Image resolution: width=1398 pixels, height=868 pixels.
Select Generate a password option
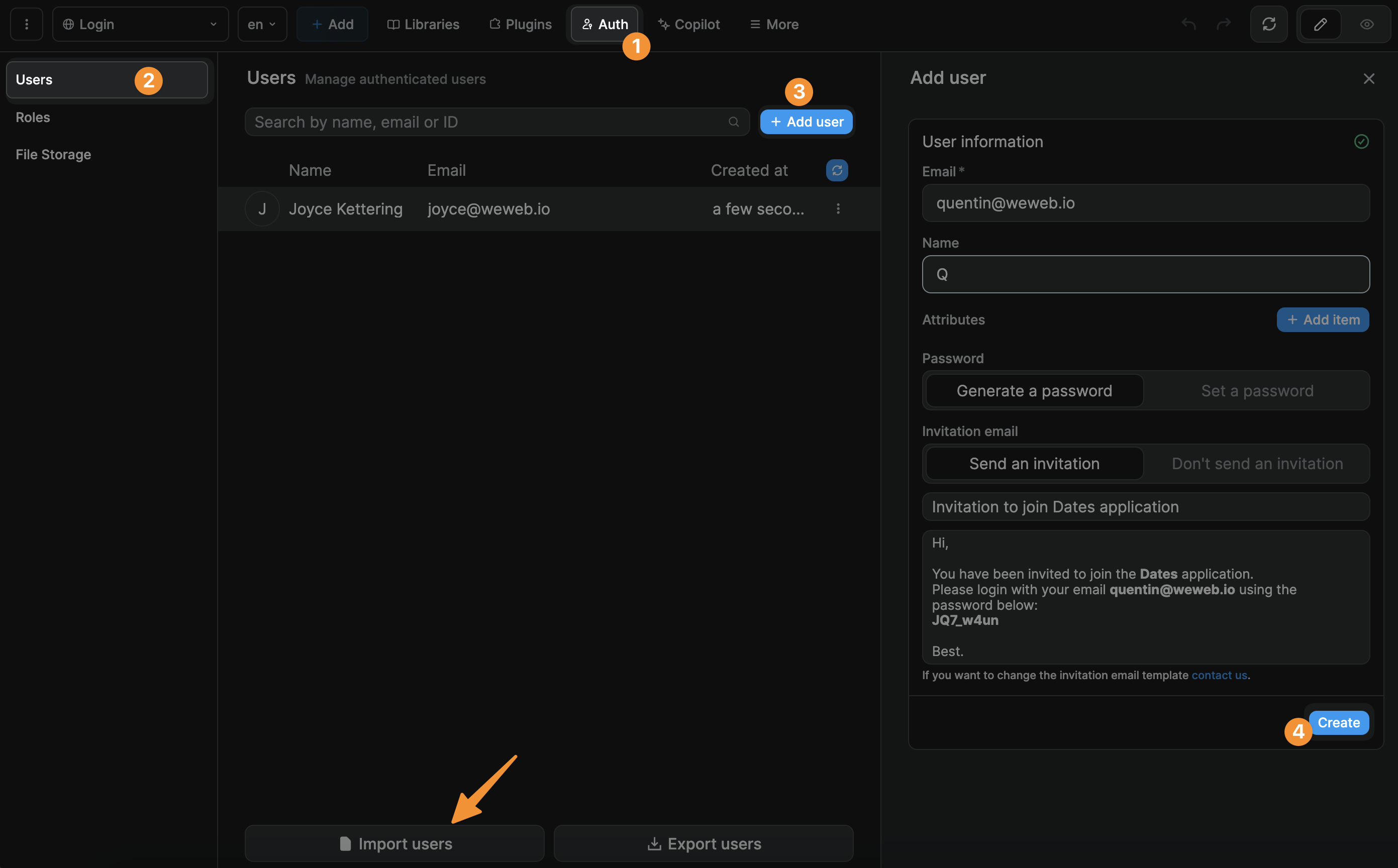tap(1034, 391)
